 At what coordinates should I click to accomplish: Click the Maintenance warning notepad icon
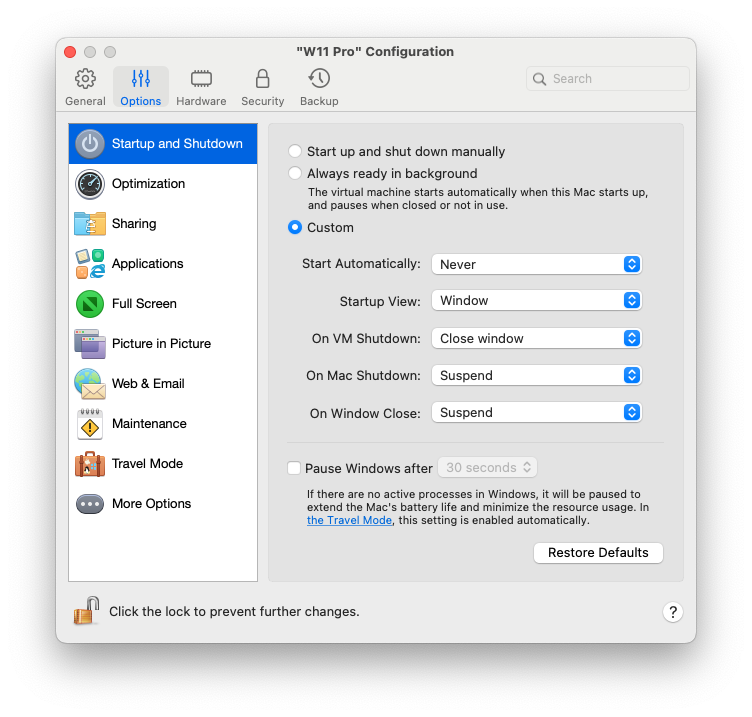90,424
